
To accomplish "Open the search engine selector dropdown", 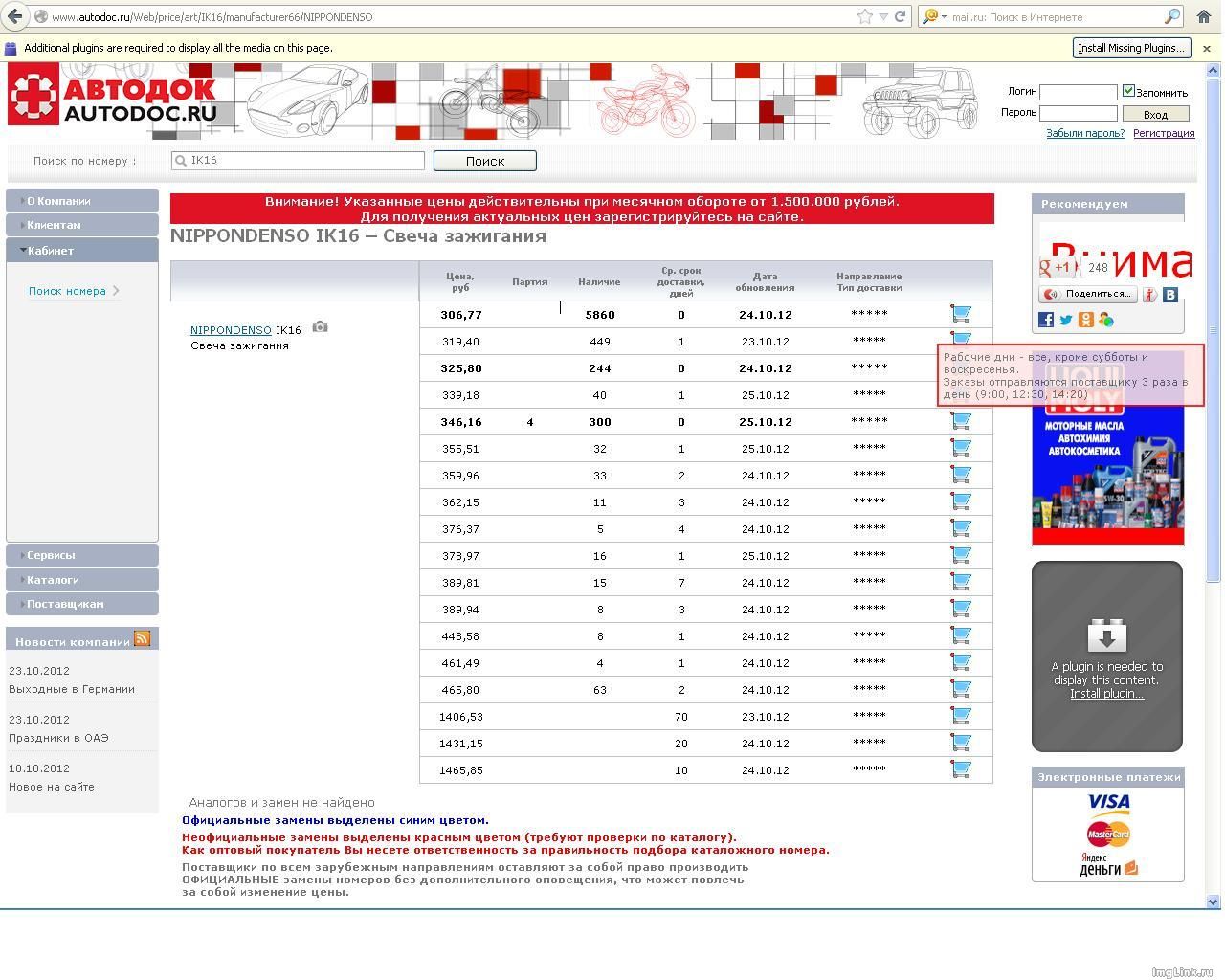I will pyautogui.click(x=933, y=16).
